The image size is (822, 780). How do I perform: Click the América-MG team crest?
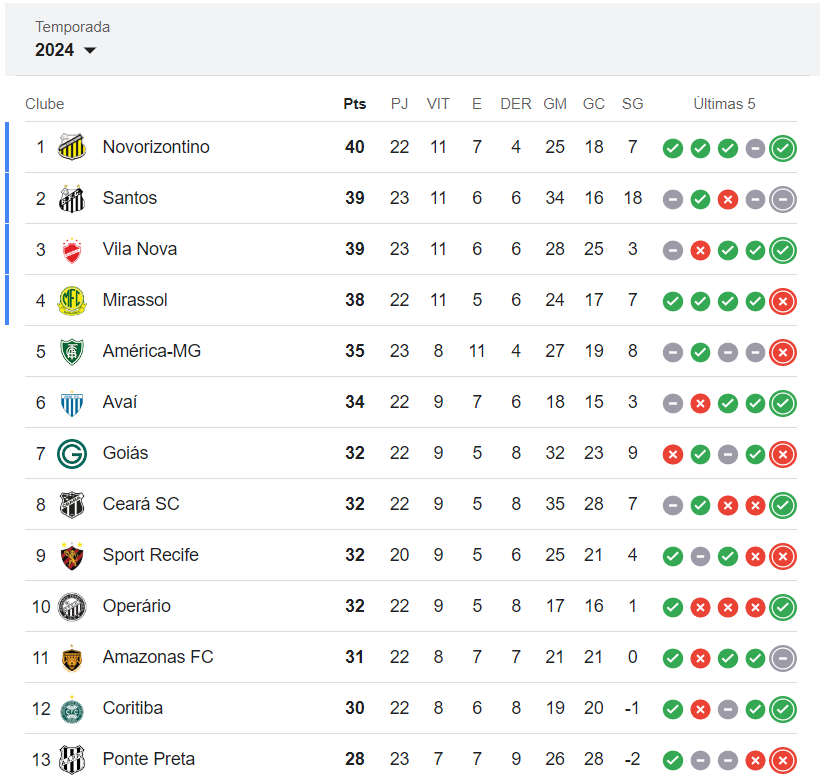click(x=72, y=351)
